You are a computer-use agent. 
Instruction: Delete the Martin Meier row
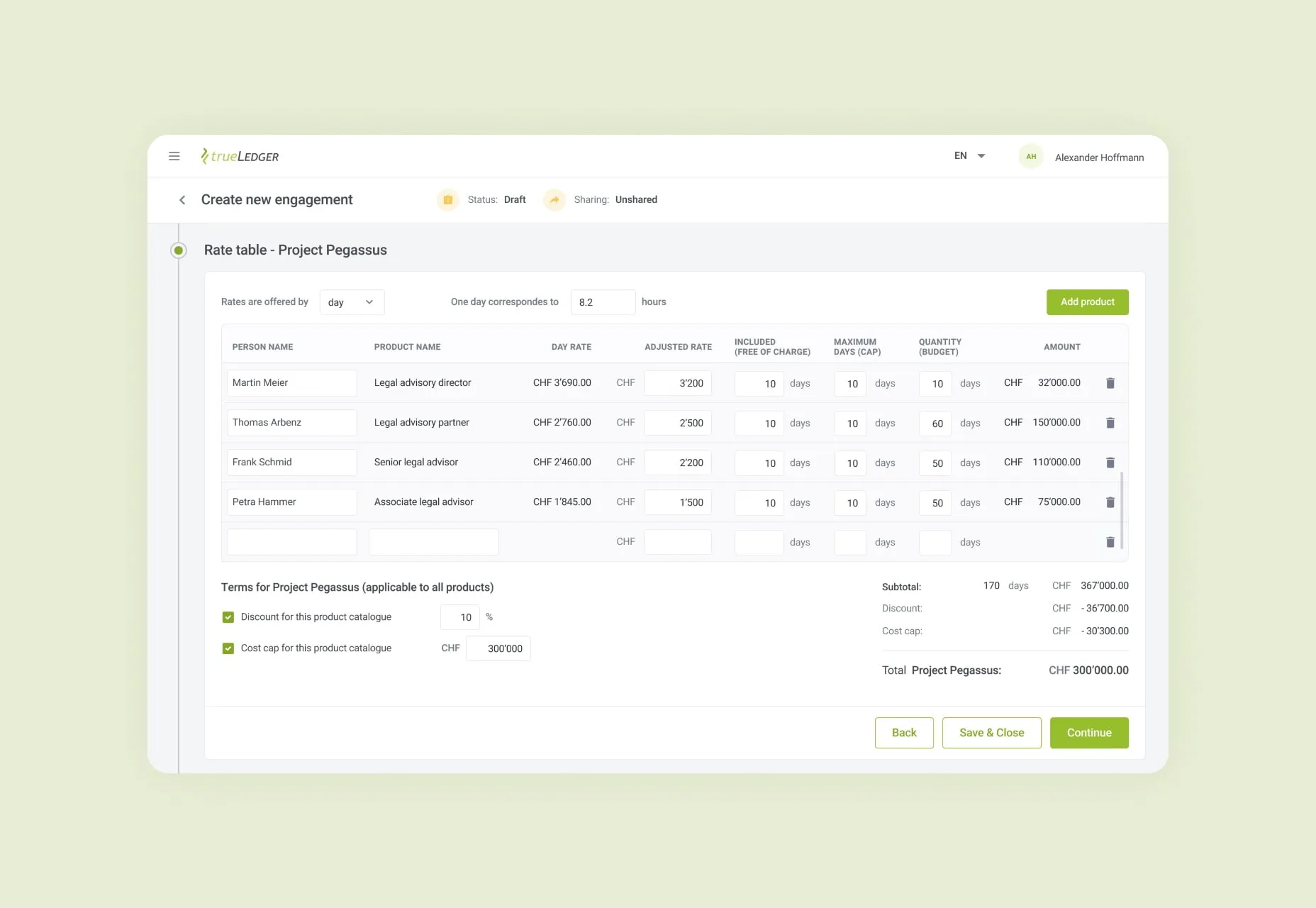pos(1110,383)
